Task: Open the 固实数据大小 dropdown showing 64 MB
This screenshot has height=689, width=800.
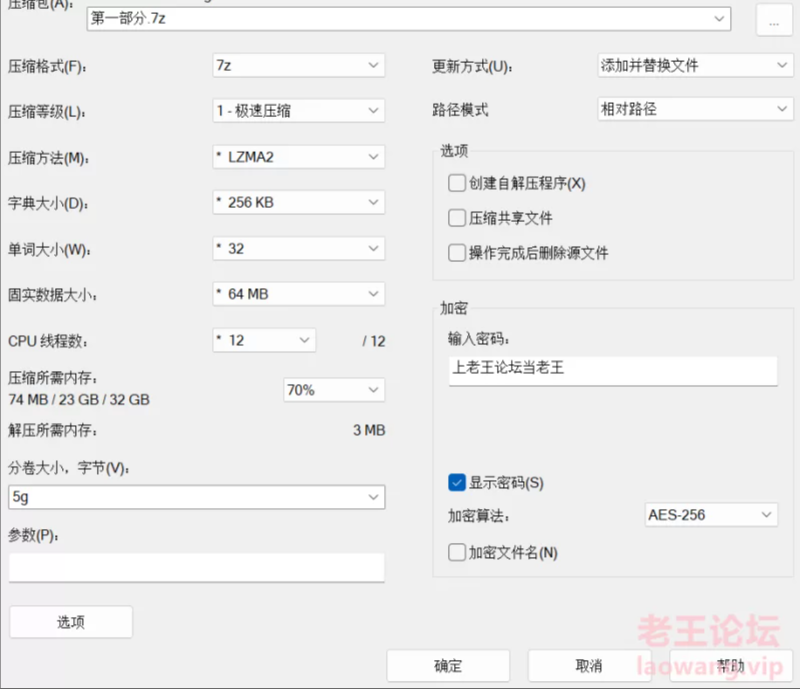Action: coord(298,294)
